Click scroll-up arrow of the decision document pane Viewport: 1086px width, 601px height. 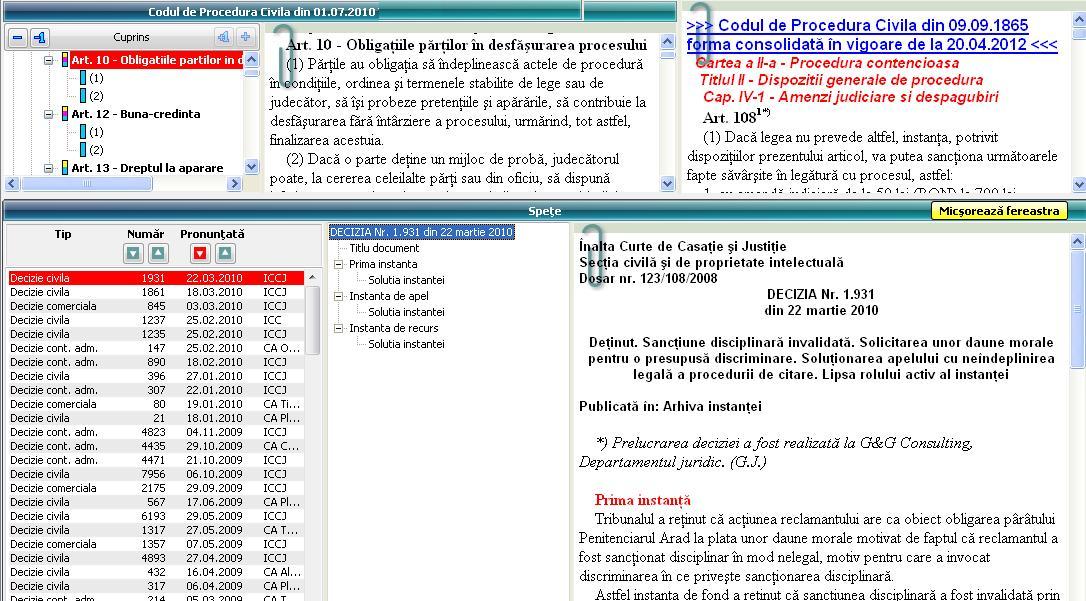1077,242
